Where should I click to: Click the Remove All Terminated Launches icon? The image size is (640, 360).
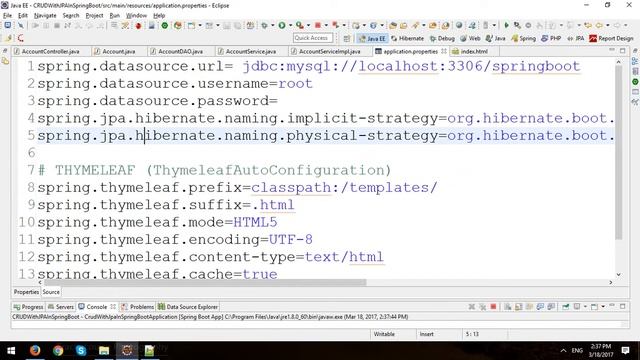pyautogui.click(x=482, y=307)
